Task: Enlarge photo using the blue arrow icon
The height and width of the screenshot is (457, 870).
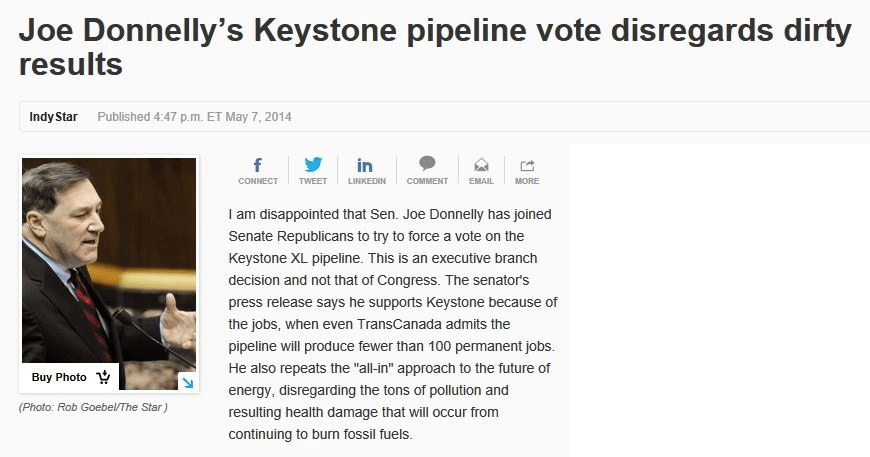Action: 186,380
